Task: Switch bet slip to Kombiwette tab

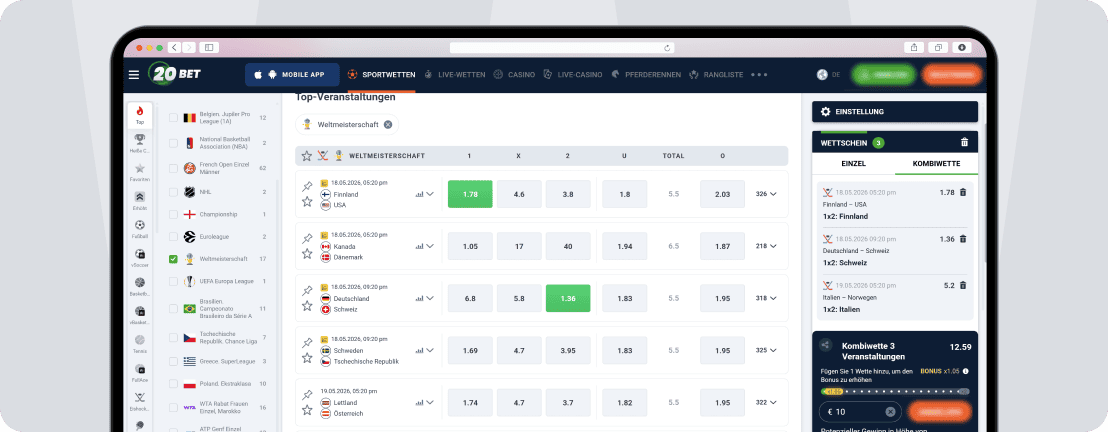Action: (936, 163)
